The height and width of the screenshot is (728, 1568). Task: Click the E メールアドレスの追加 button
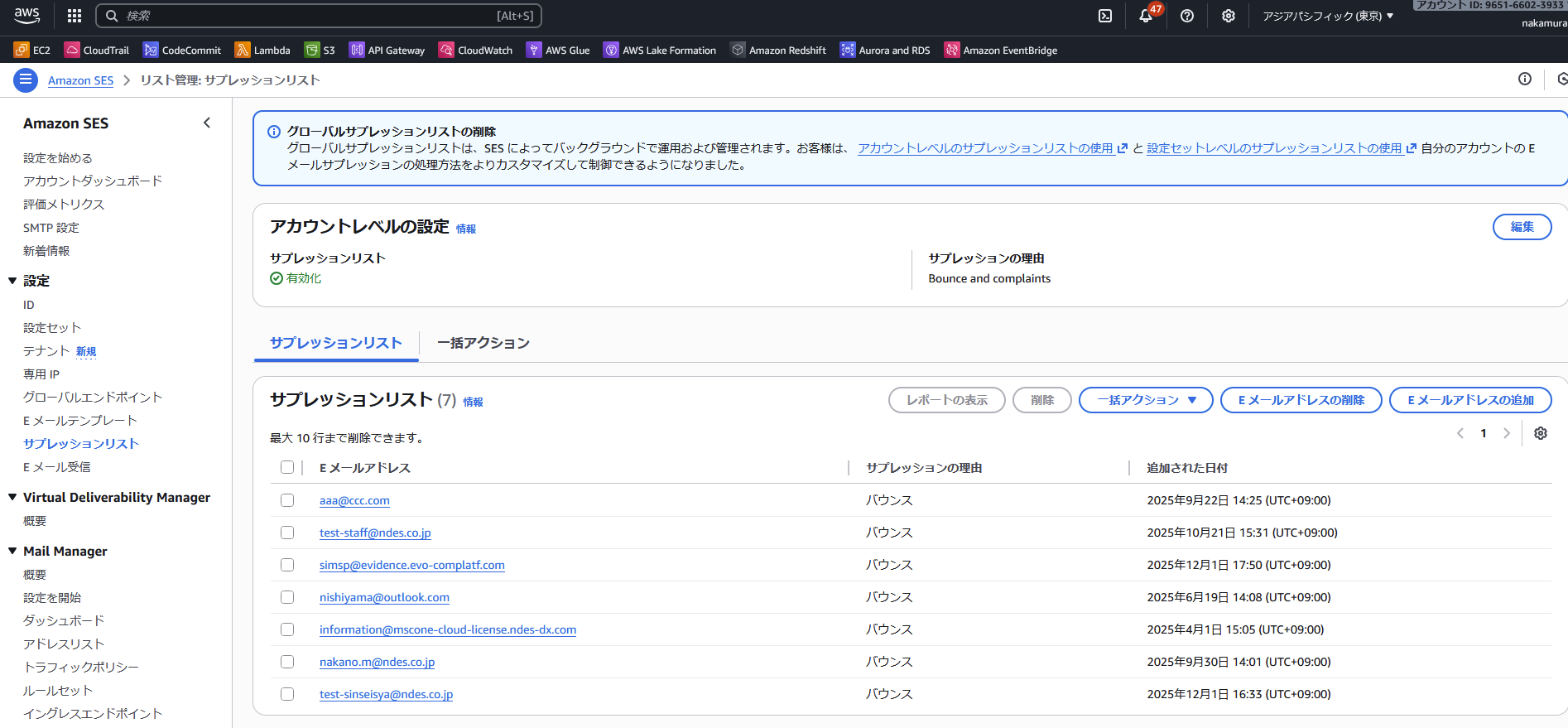click(1470, 400)
